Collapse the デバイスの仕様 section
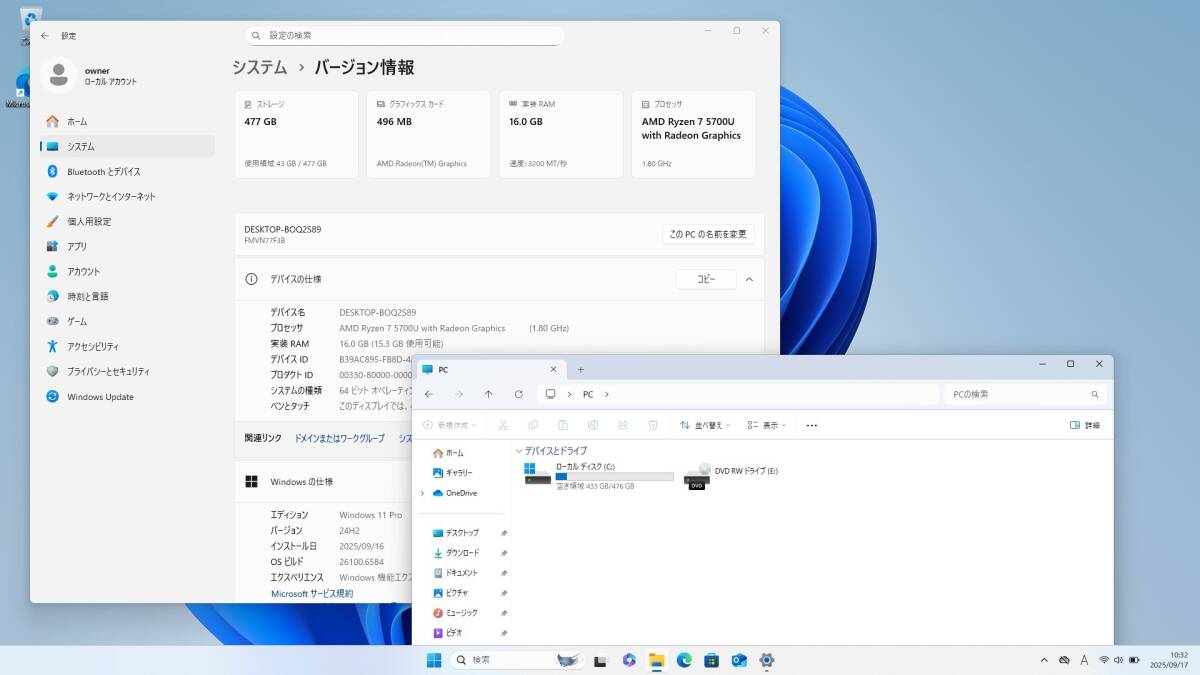This screenshot has width=1200, height=675. click(748, 279)
